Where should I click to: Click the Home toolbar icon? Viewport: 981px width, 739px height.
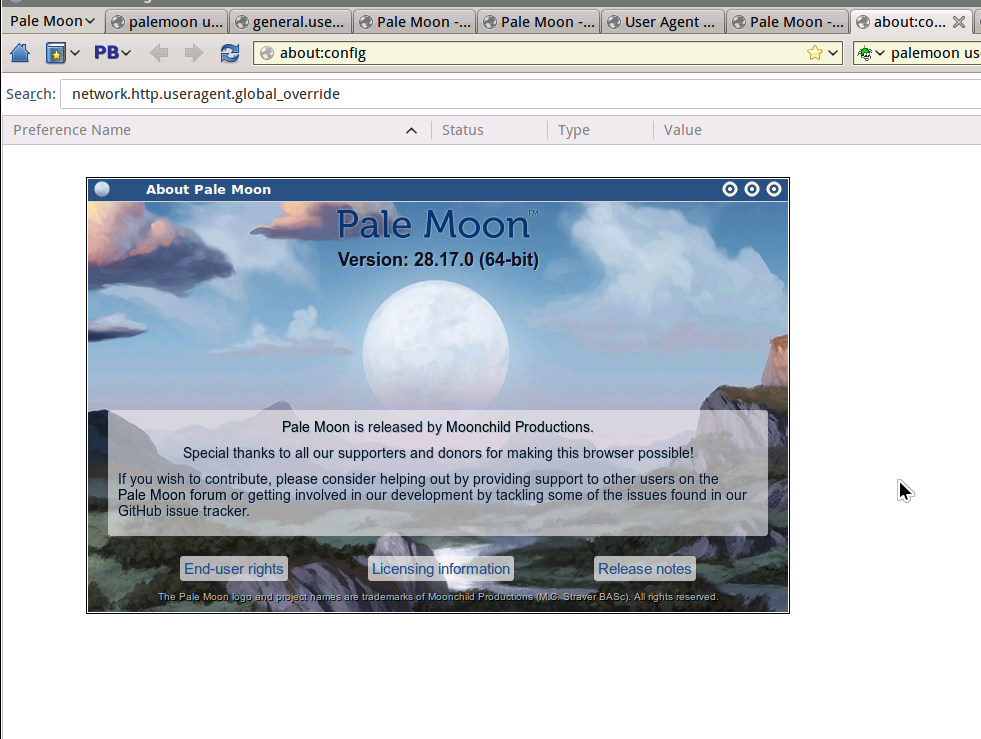click(19, 53)
